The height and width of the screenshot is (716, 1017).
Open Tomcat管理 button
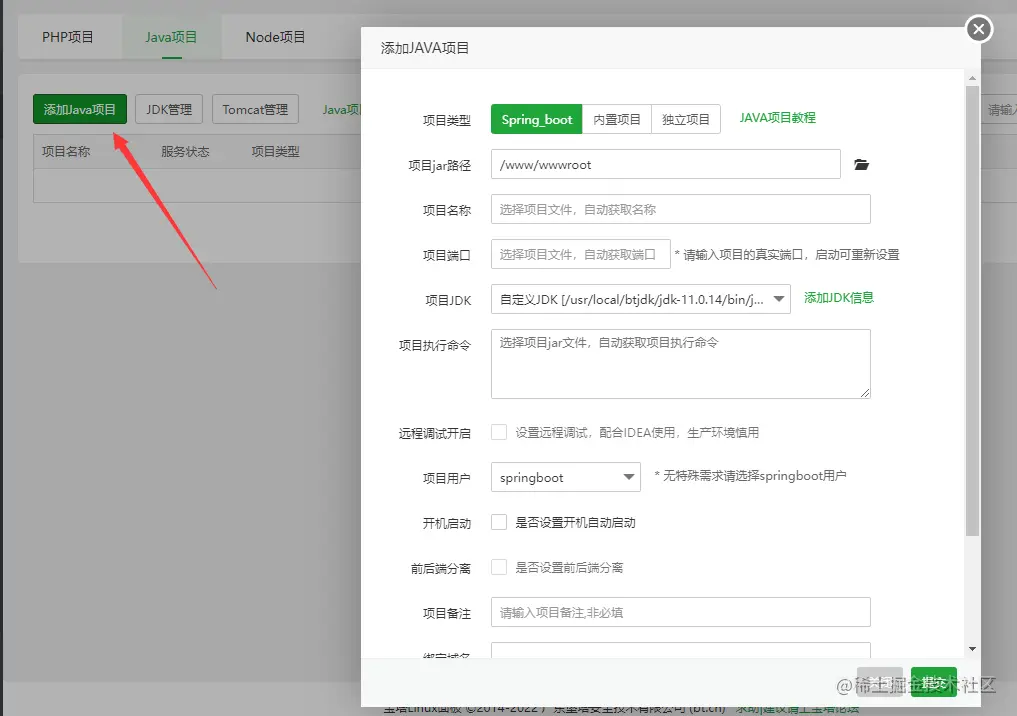click(255, 109)
